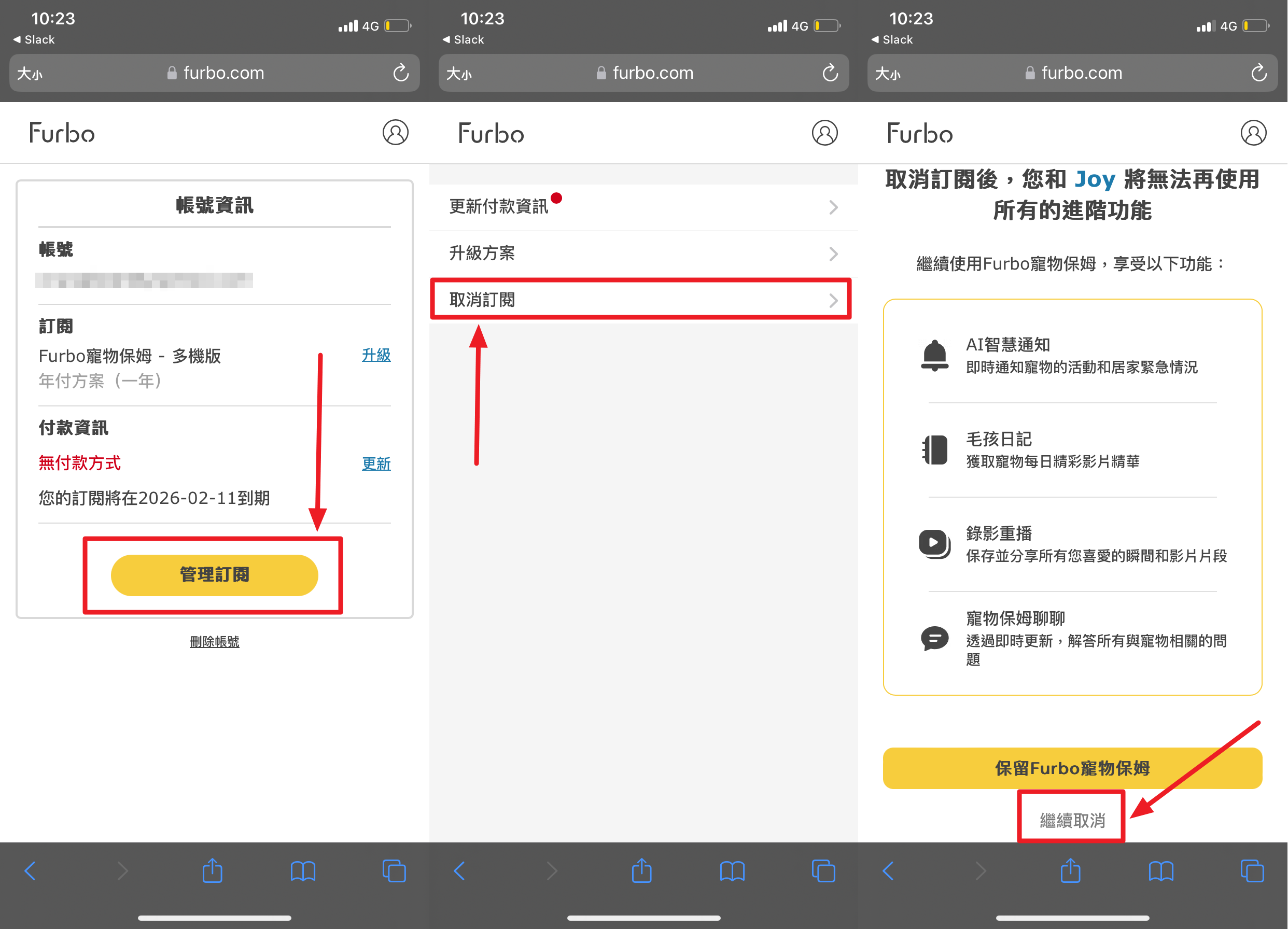Image resolution: width=1288 pixels, height=929 pixels.
Task: Open bookmarks in left screen toolbar
Action: click(303, 870)
